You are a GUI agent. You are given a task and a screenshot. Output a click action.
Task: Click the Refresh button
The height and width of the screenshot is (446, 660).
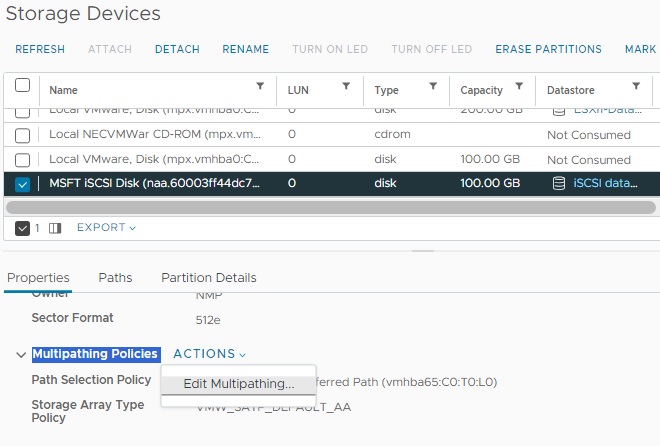(x=40, y=49)
